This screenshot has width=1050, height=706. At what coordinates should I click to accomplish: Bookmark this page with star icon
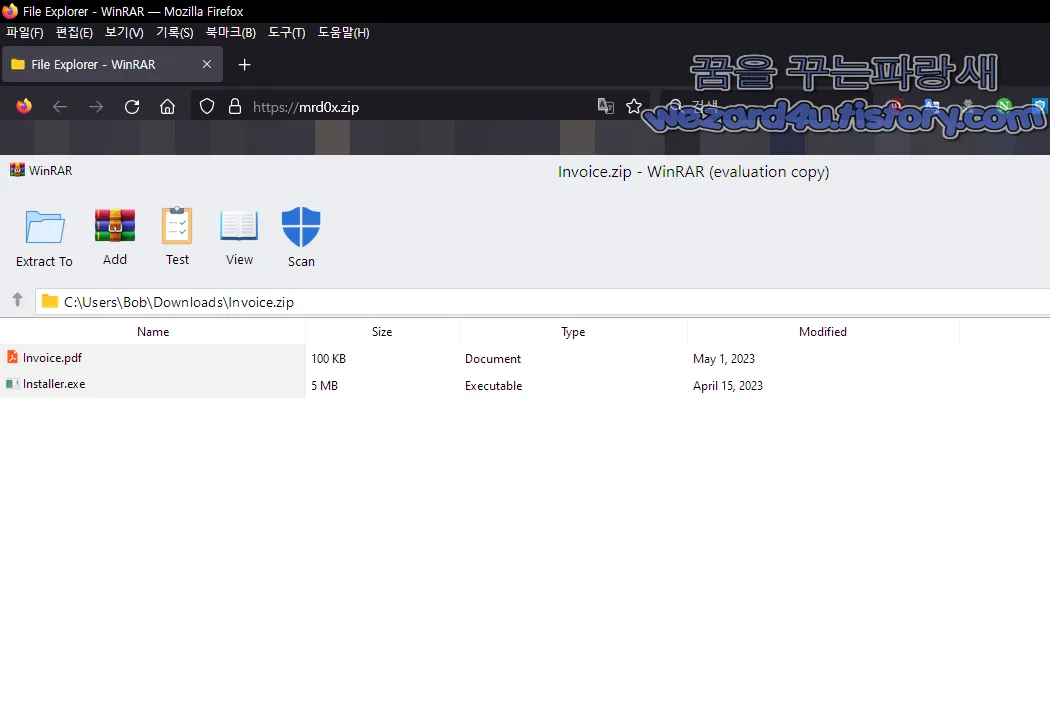(x=633, y=106)
